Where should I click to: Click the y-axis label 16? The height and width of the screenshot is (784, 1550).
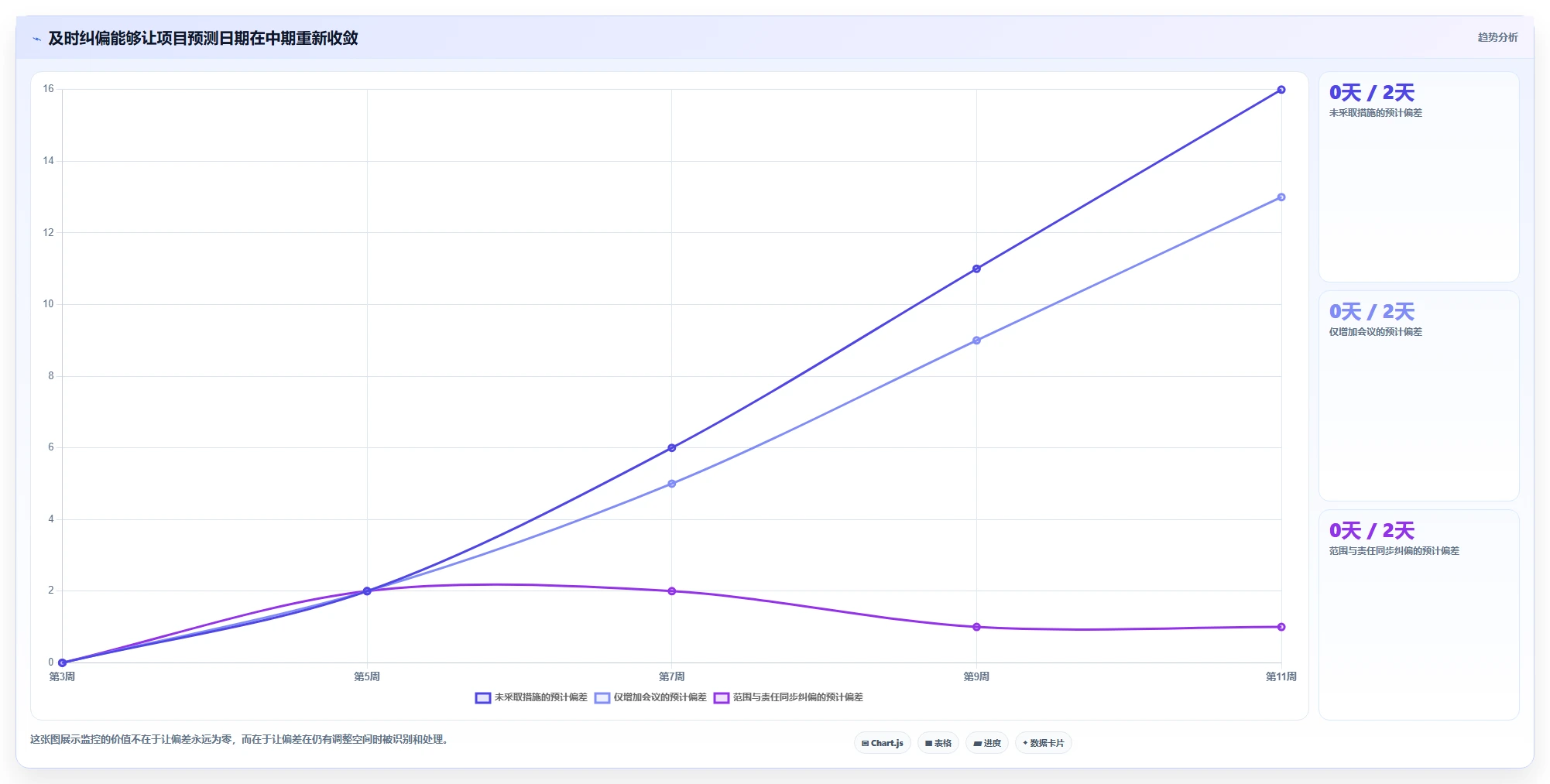coord(49,89)
